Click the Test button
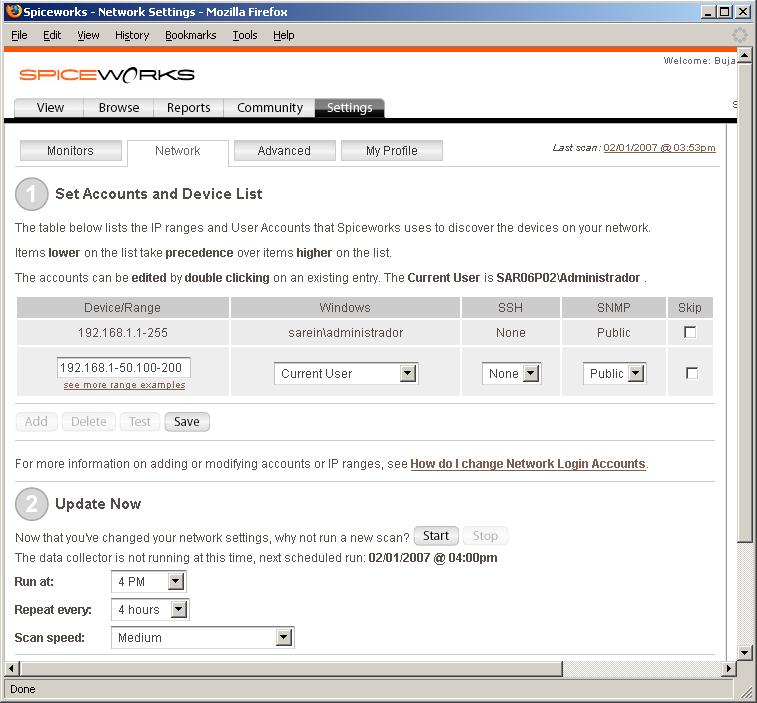 click(x=140, y=422)
